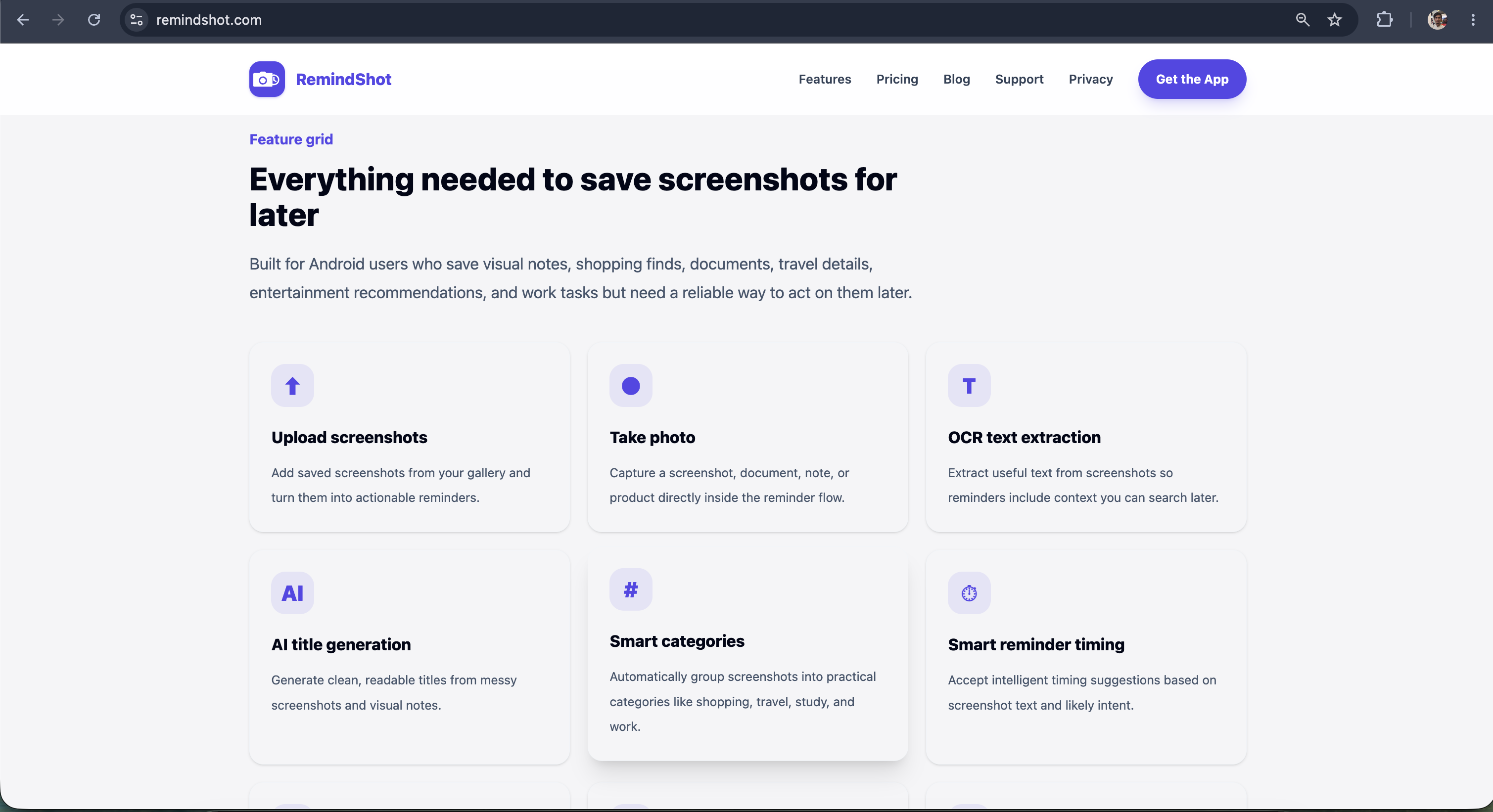Click description 'Add saved screenshots from your gallery'
Screen dimensions: 1493x812
[x=401, y=485]
